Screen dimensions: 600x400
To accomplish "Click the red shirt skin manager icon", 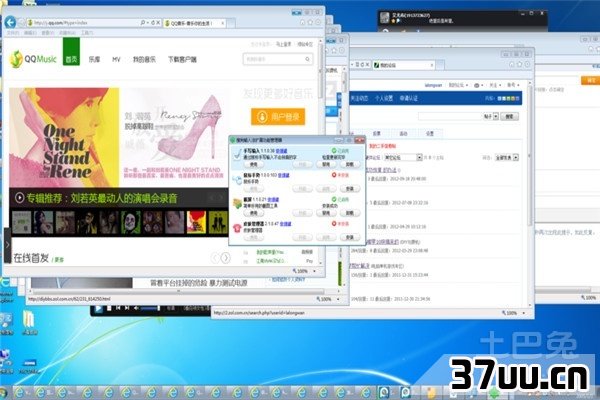I will 237,228.
